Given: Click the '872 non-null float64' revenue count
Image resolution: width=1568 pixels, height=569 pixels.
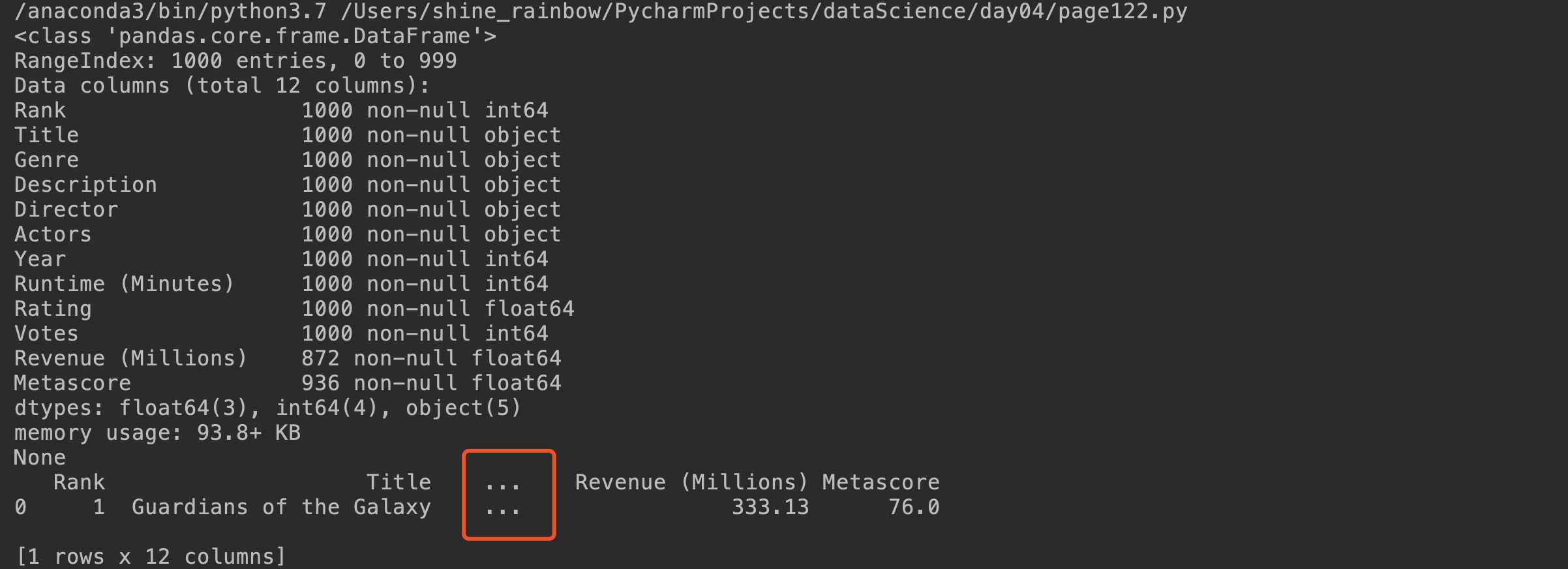Looking at the screenshot, I should coord(430,358).
